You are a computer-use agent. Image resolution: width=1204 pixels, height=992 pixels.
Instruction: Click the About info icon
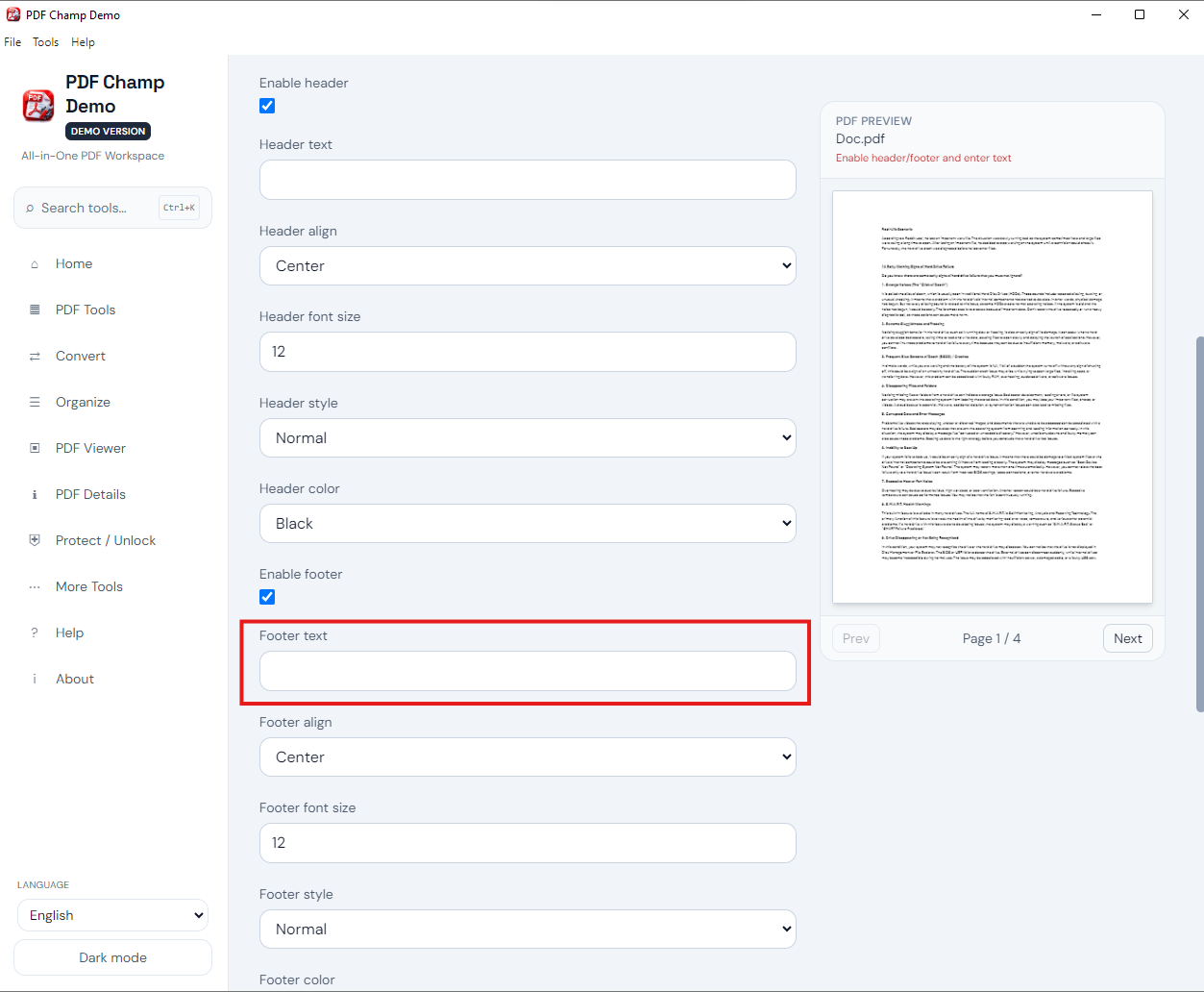click(35, 680)
